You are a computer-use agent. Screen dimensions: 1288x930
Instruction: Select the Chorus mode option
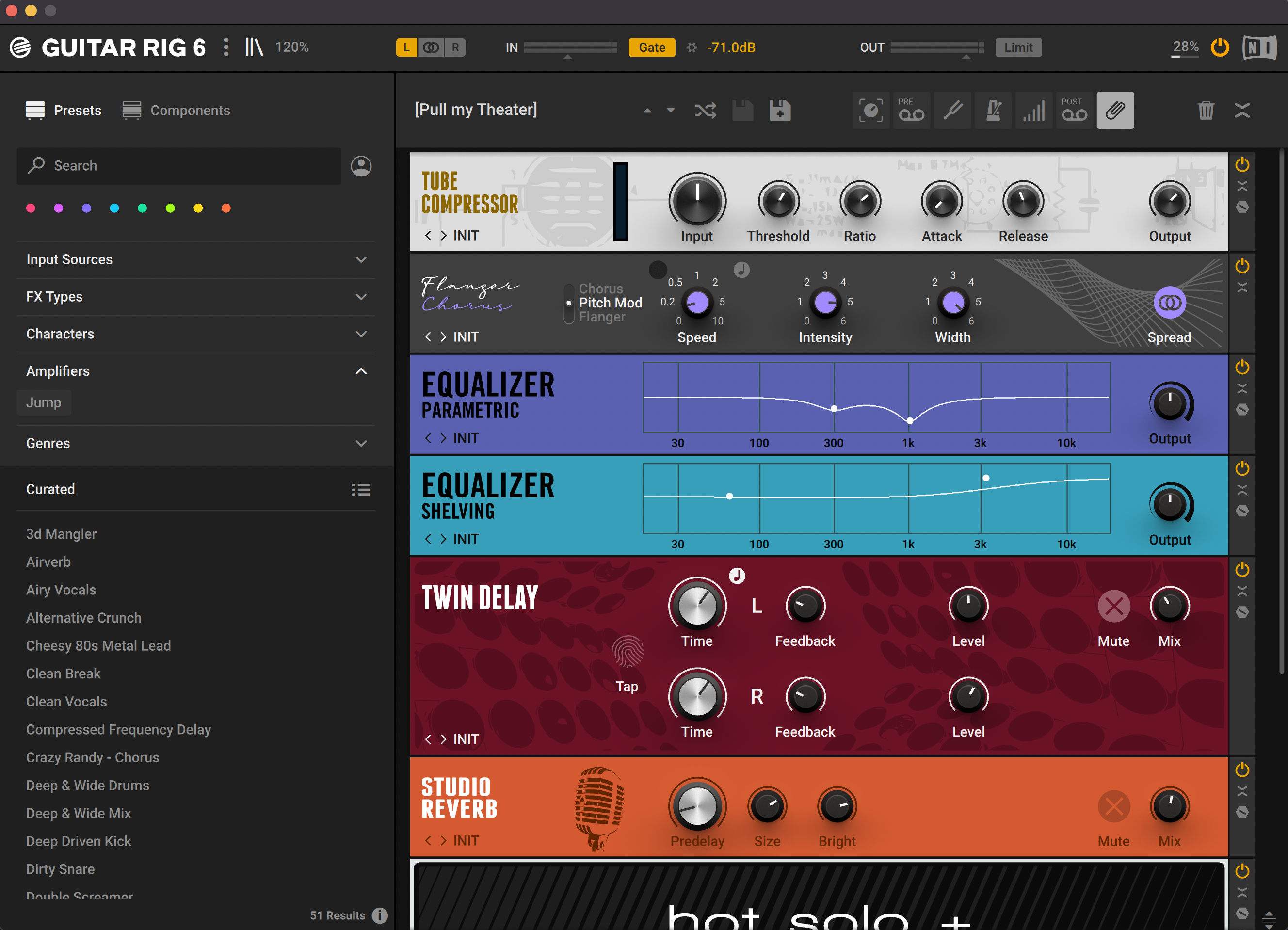tap(601, 289)
